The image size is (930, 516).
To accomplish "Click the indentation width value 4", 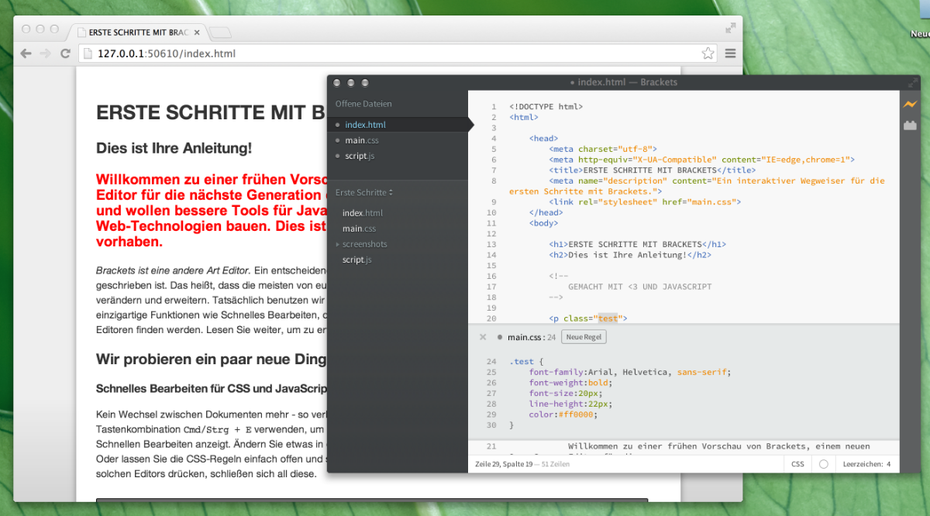I will click(x=888, y=464).
